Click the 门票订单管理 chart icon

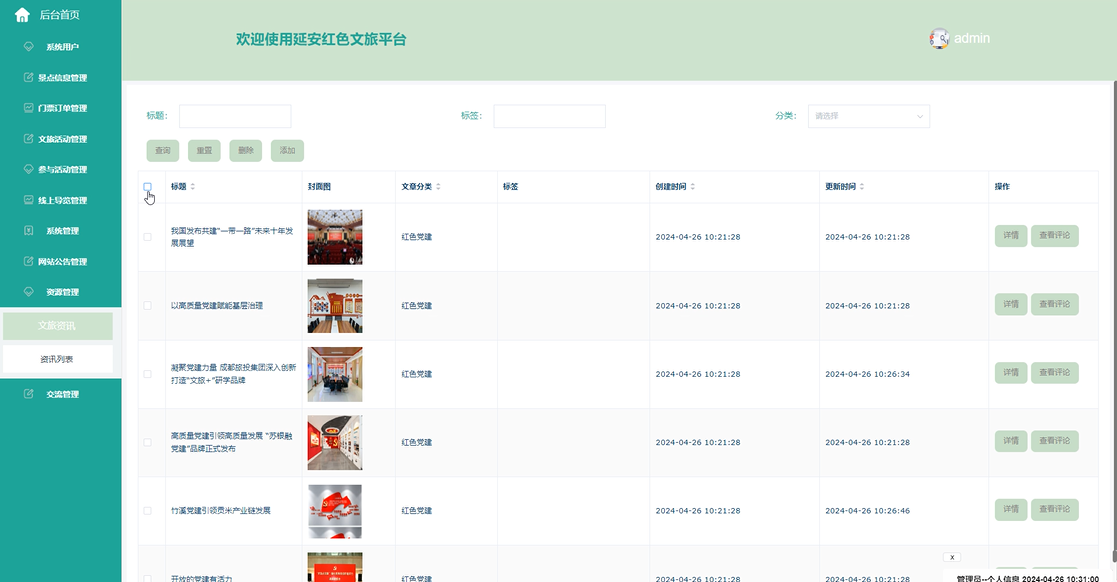tap(28, 108)
